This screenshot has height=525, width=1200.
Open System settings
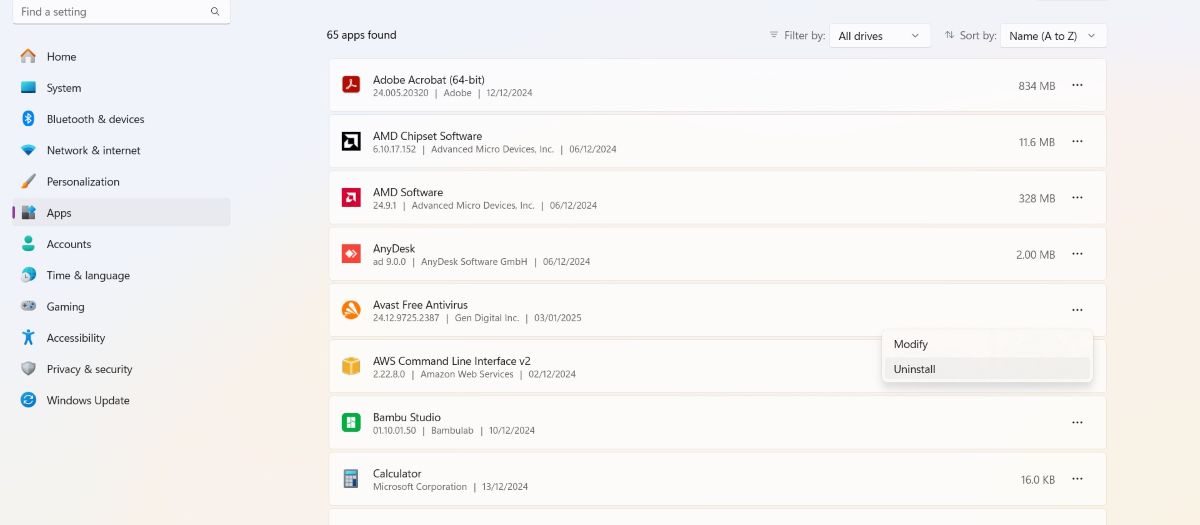coord(121,88)
